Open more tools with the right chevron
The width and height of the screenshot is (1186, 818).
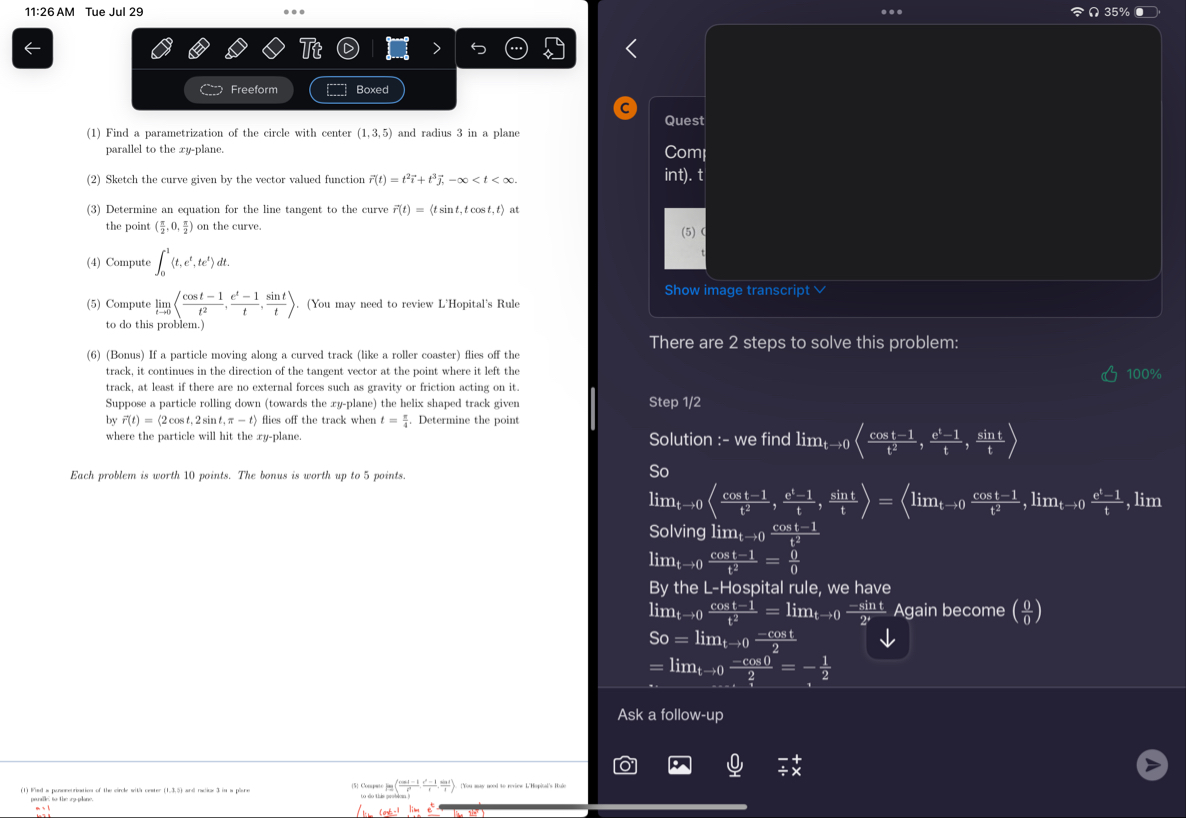click(435, 48)
